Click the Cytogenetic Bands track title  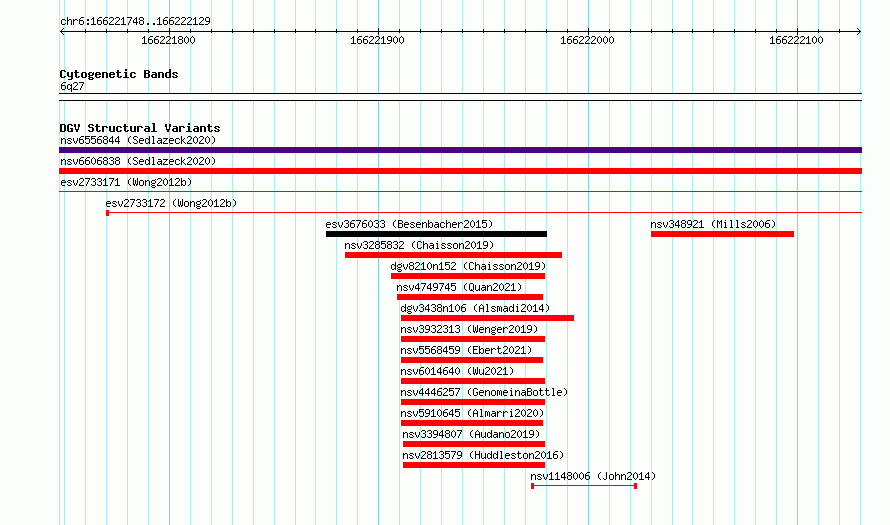(x=119, y=74)
